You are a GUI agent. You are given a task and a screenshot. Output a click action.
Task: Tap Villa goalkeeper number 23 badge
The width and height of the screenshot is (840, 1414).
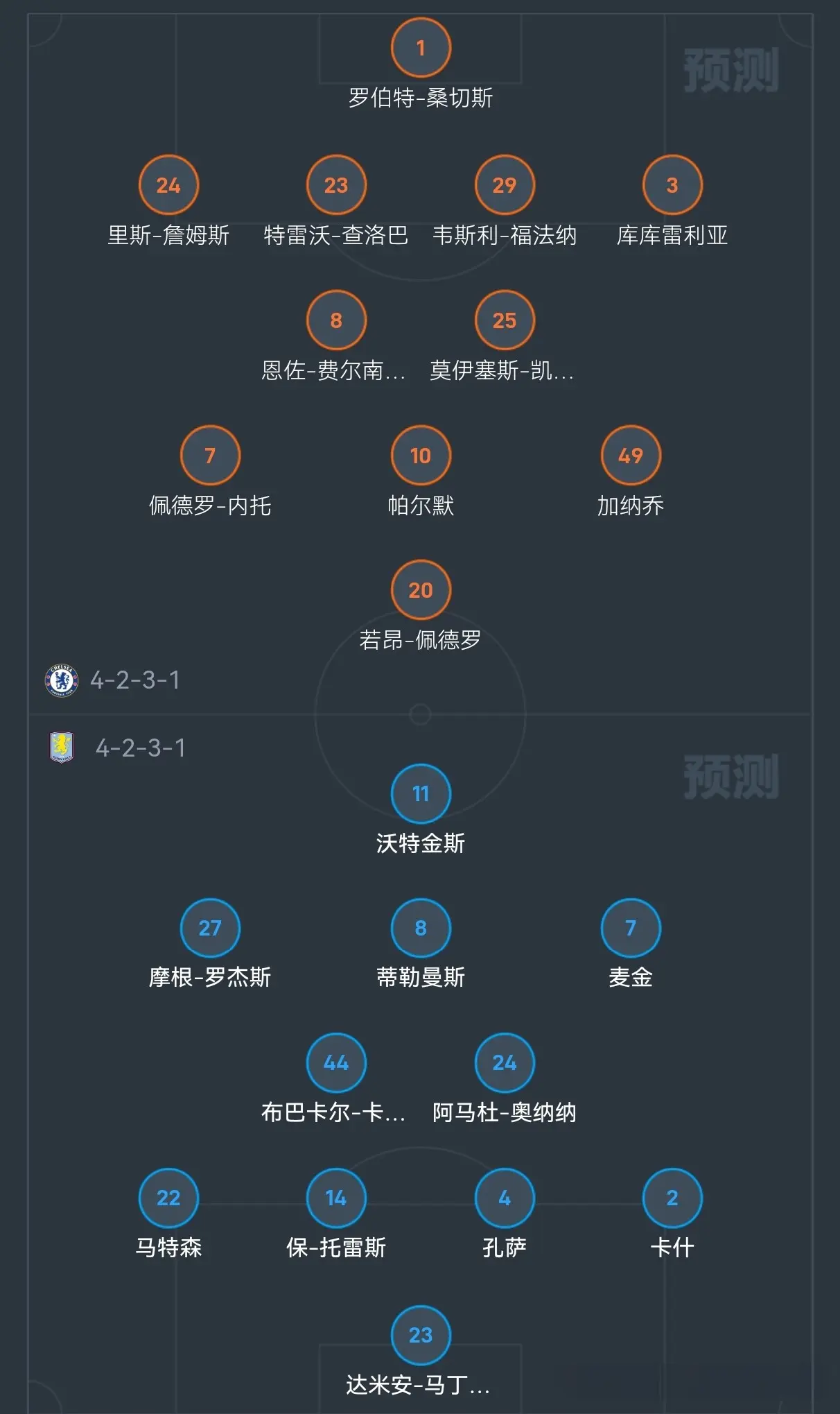click(x=421, y=1335)
